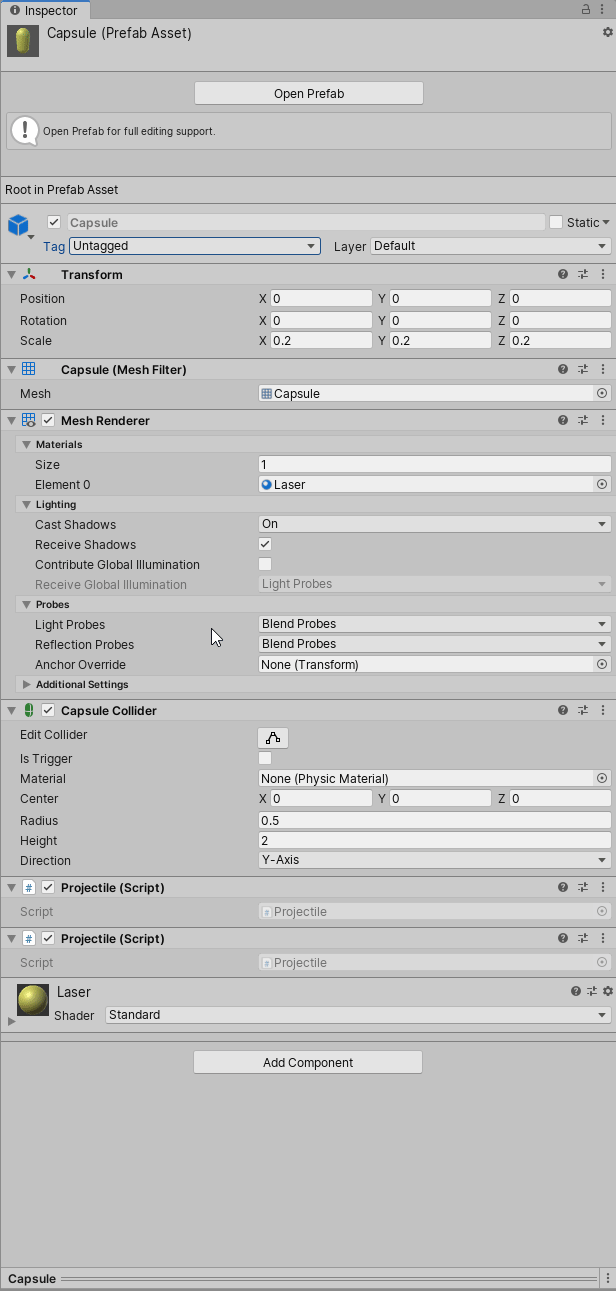Image resolution: width=616 pixels, height=1291 pixels.
Task: Open the Static dropdown arrow
Action: coord(606,223)
